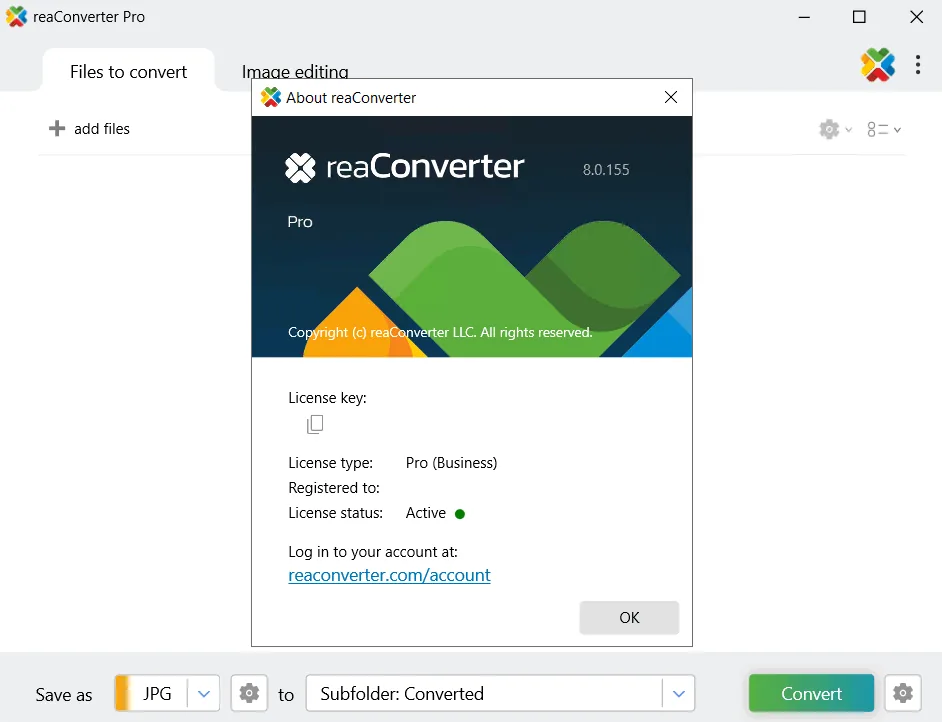
Task: Click OK in the About dialog
Action: 629,617
